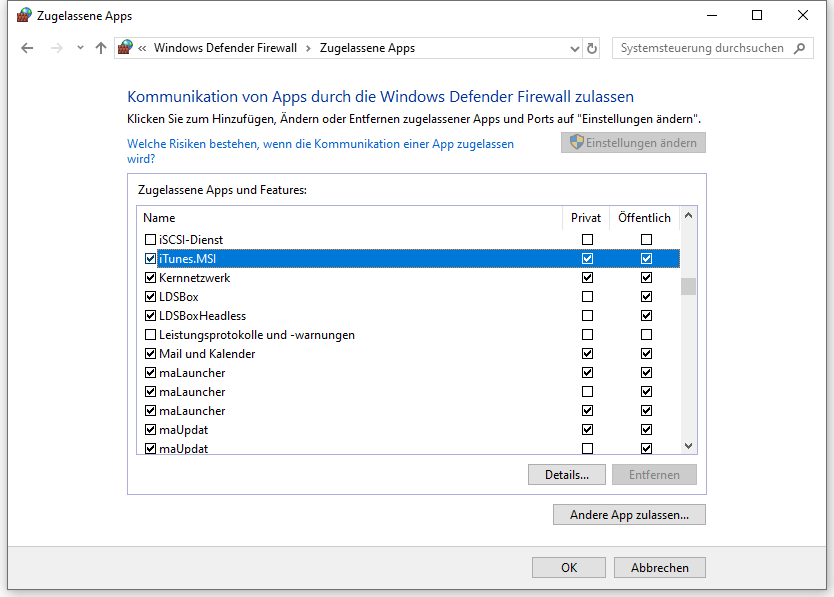This screenshot has width=834, height=597.
Task: Uncheck Privat for Mail und Kalender
Action: click(587, 353)
